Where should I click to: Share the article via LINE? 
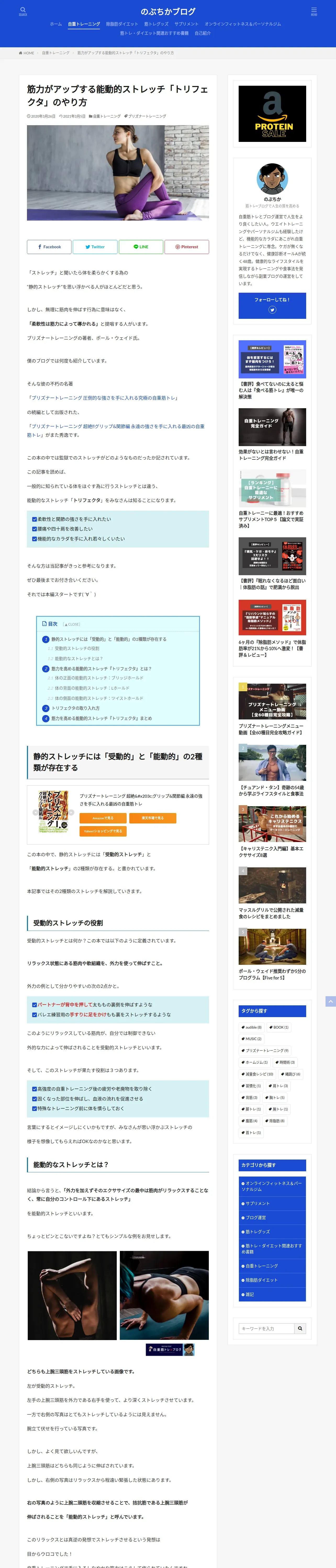(141, 246)
